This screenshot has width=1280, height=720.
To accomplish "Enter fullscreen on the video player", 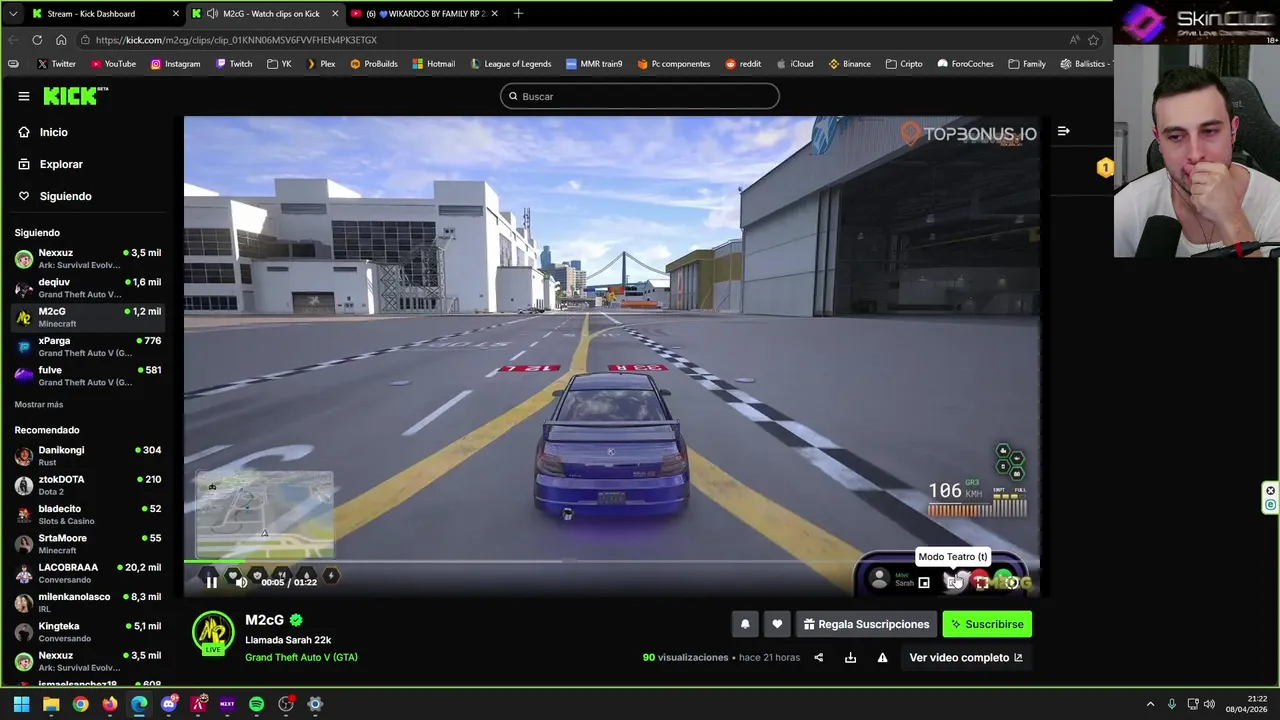I will (x=982, y=582).
